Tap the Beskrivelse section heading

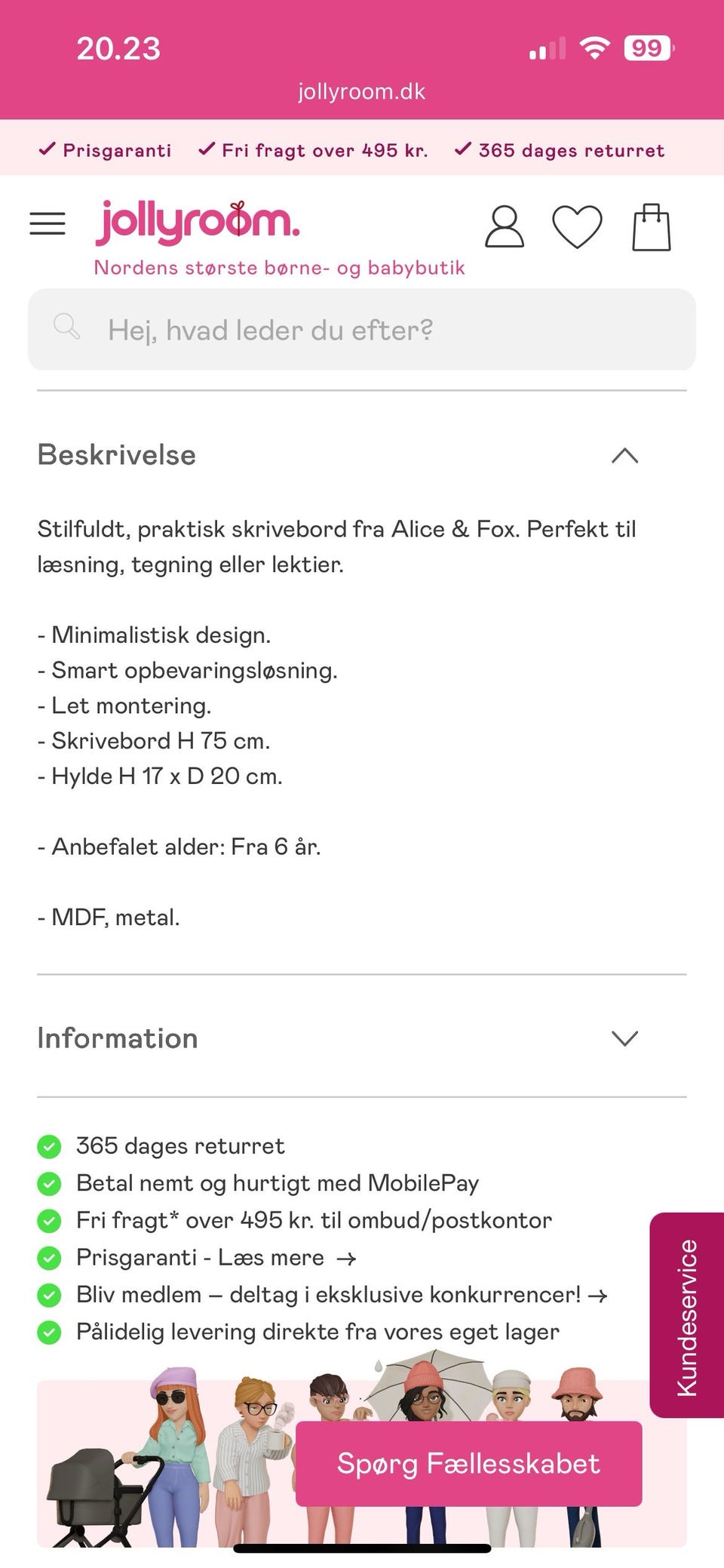[x=117, y=455]
